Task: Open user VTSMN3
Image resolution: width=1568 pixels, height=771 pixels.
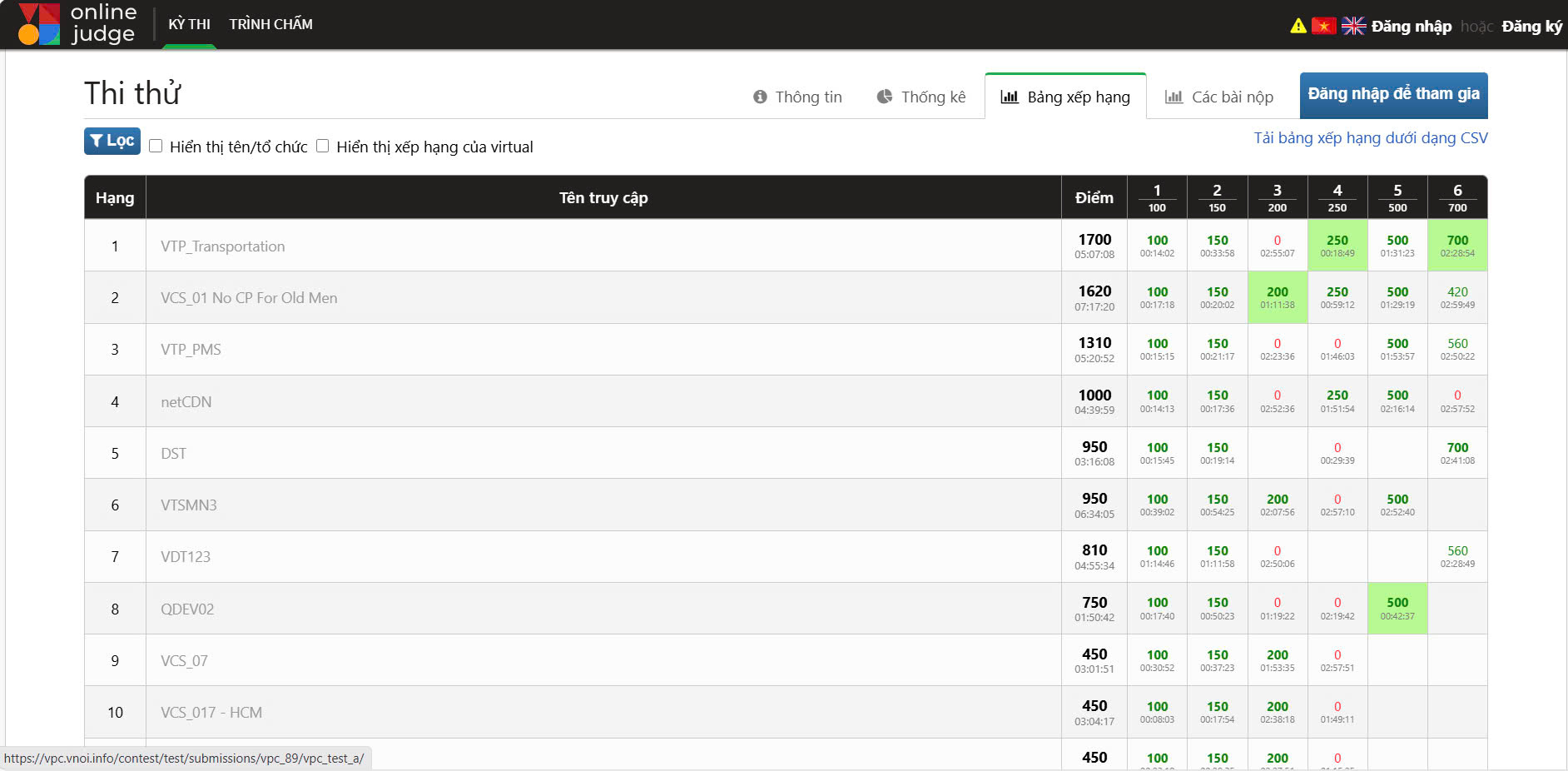Action: click(x=189, y=505)
